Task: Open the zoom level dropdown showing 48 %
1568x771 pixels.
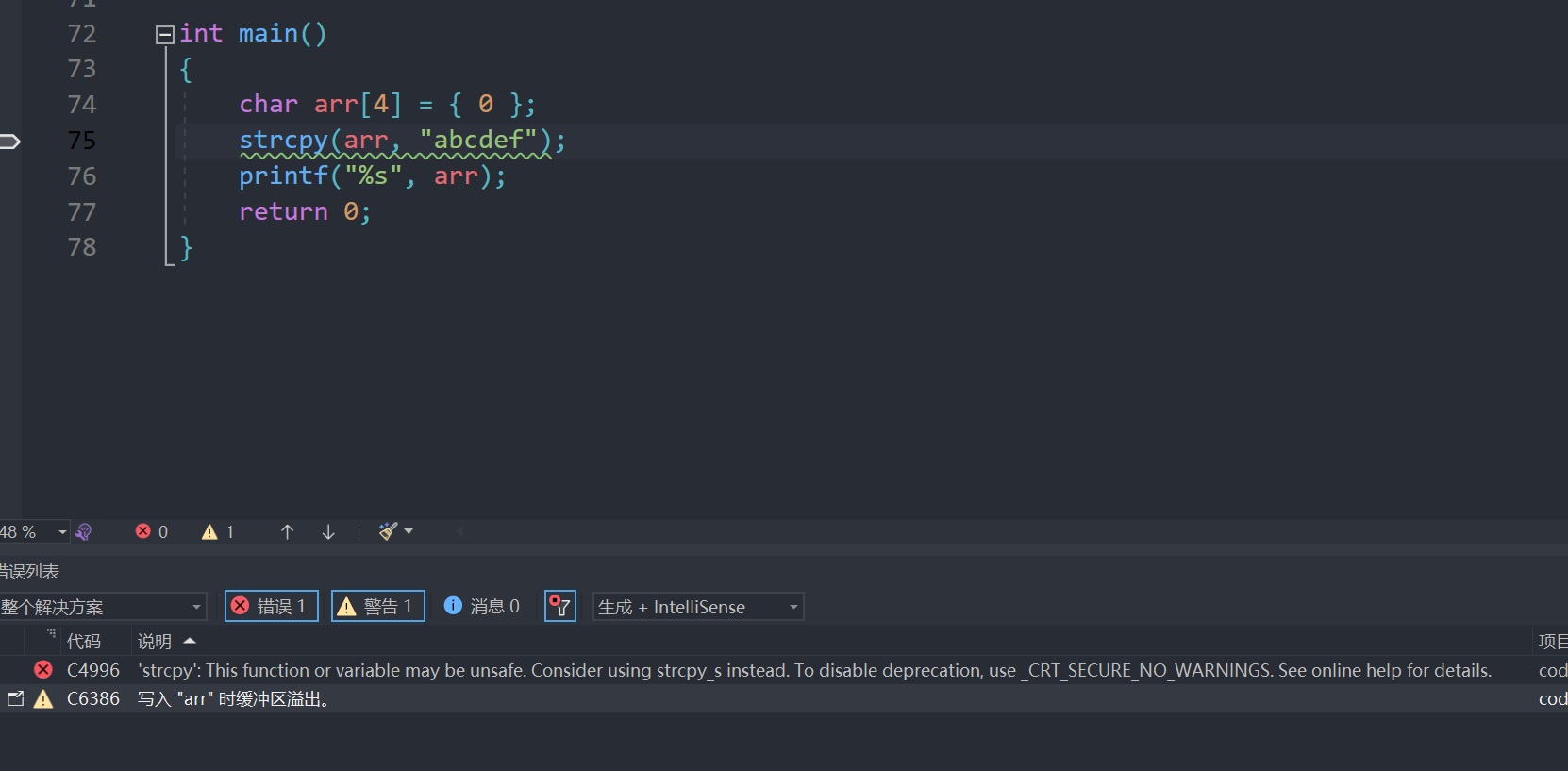Action: tap(34, 532)
